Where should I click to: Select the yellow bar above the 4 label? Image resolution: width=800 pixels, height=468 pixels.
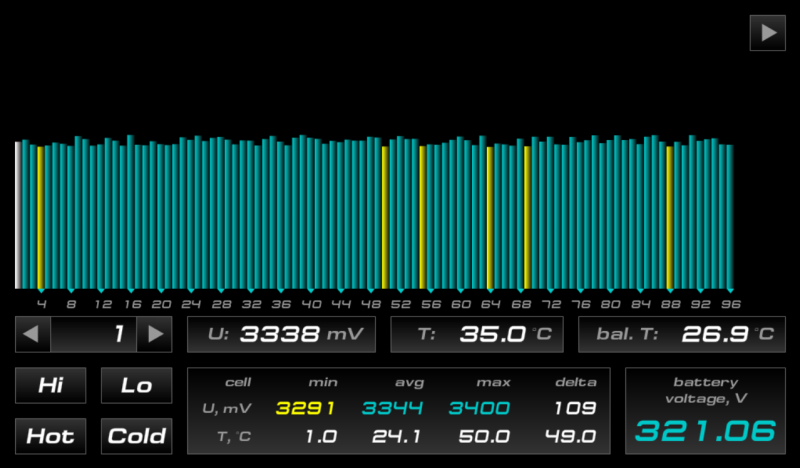[41, 217]
